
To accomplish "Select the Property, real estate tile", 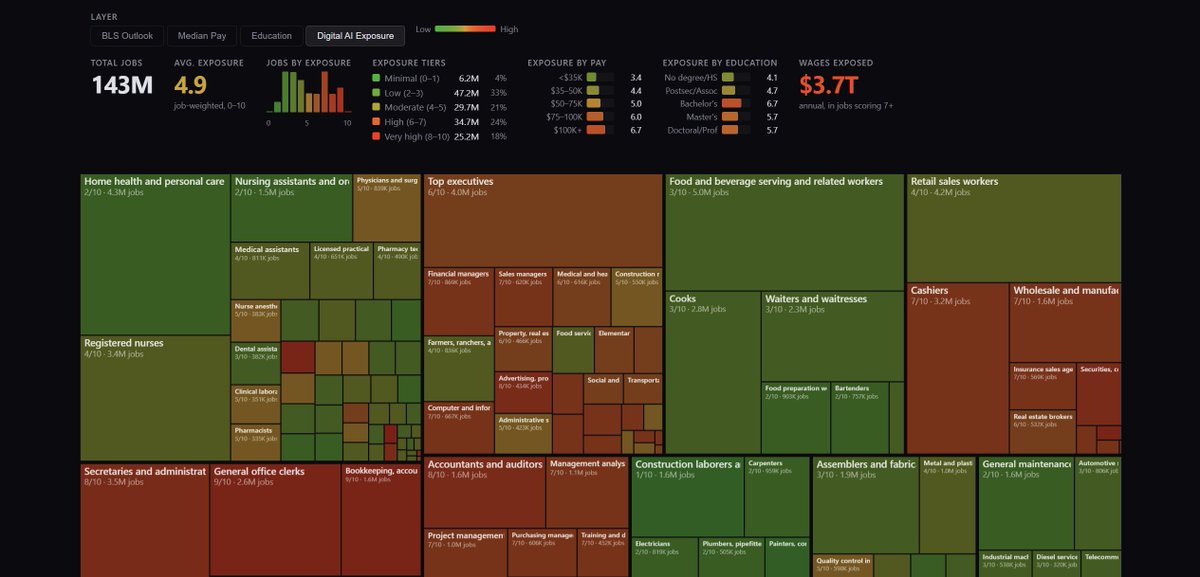I will (x=523, y=349).
